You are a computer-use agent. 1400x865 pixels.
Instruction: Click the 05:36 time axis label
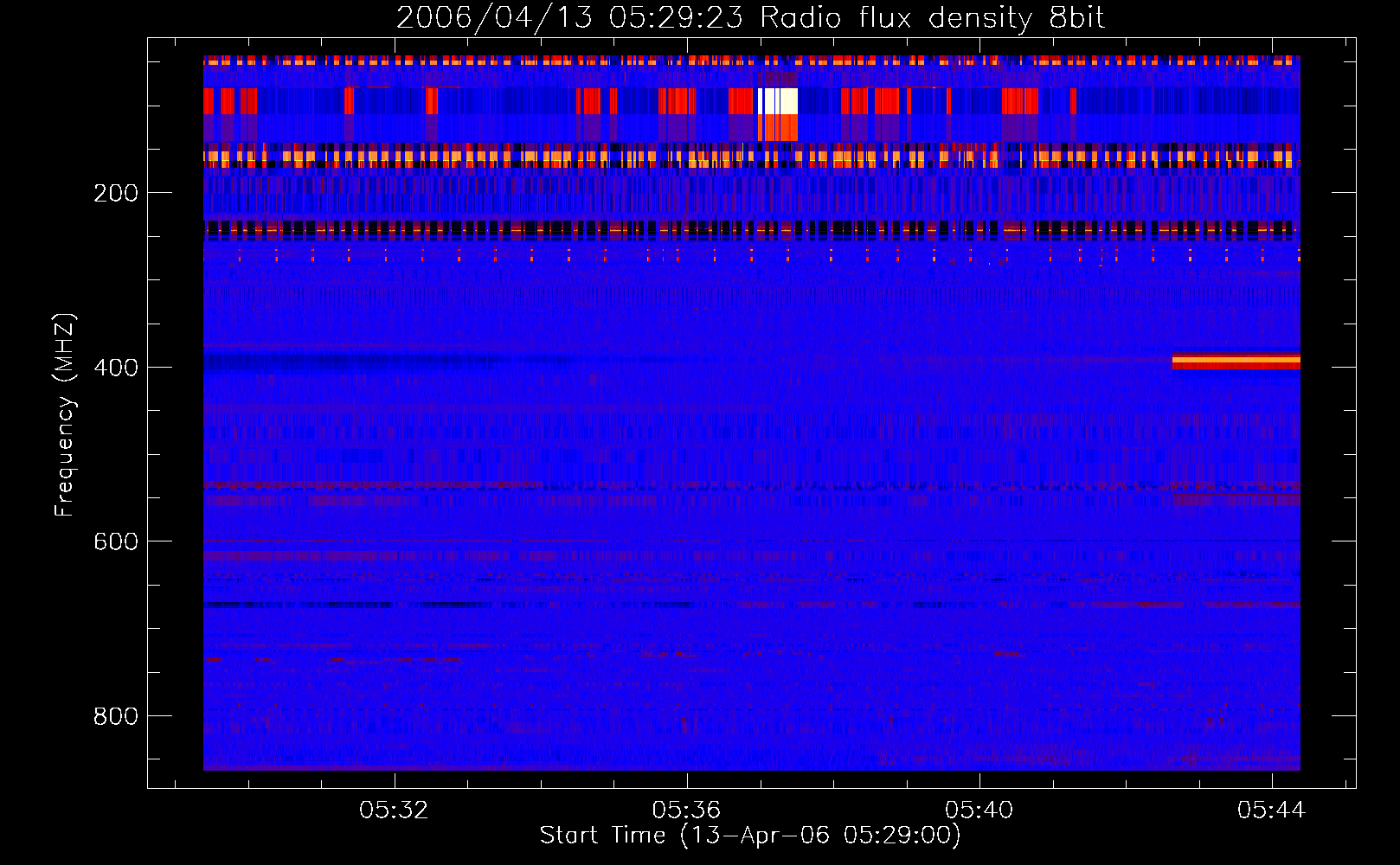(687, 811)
